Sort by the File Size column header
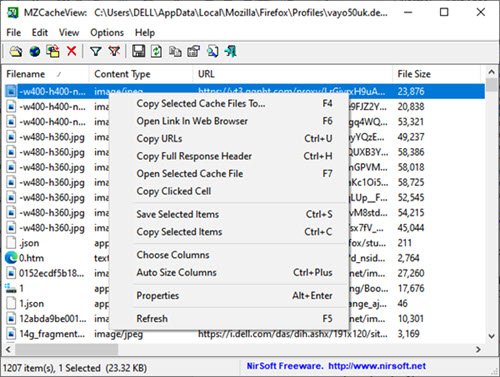Screen dimensions: 500x377 click(x=437, y=74)
